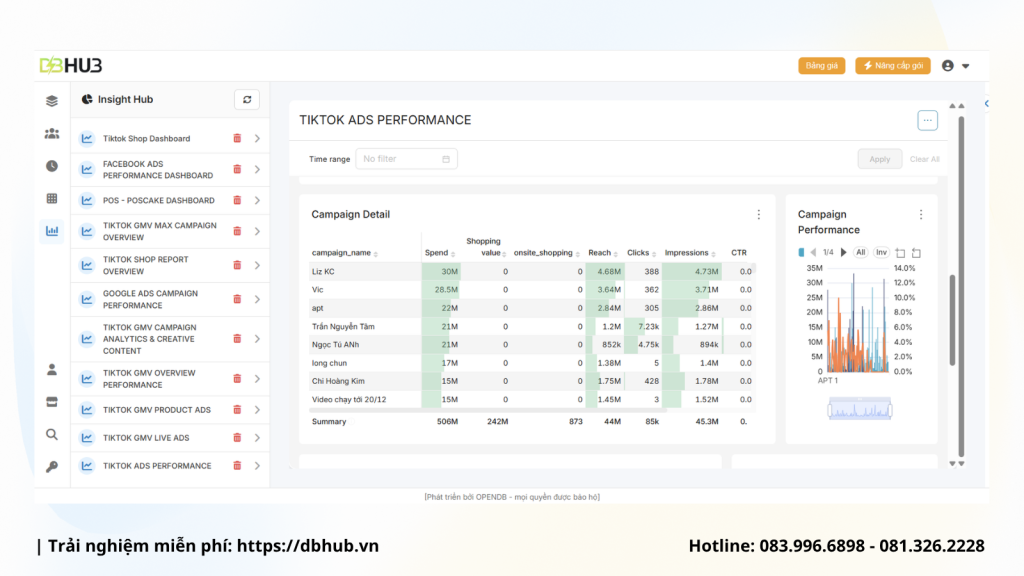This screenshot has height=576, width=1024.
Task: Delete TIKTOK GMV LIVE ADS entry
Action: [237, 438]
